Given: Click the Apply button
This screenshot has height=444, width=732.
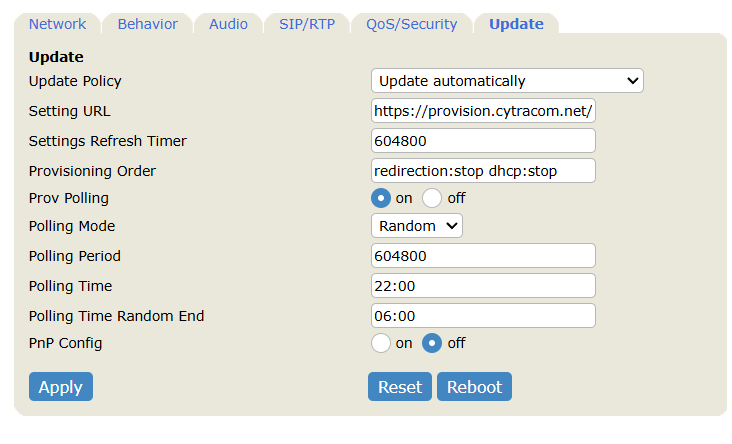Looking at the screenshot, I should pos(60,387).
